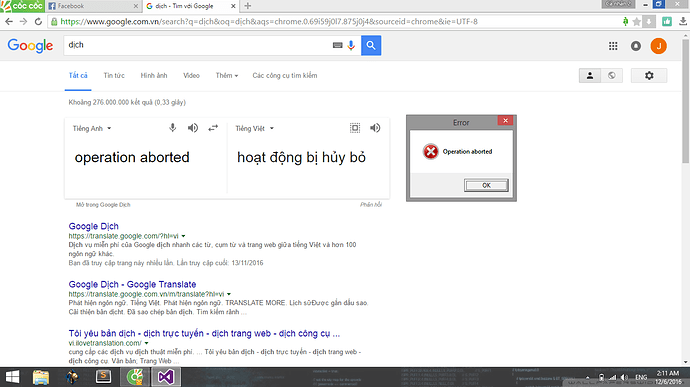Start voice search with microphone icon
The image size is (690, 387).
point(351,45)
